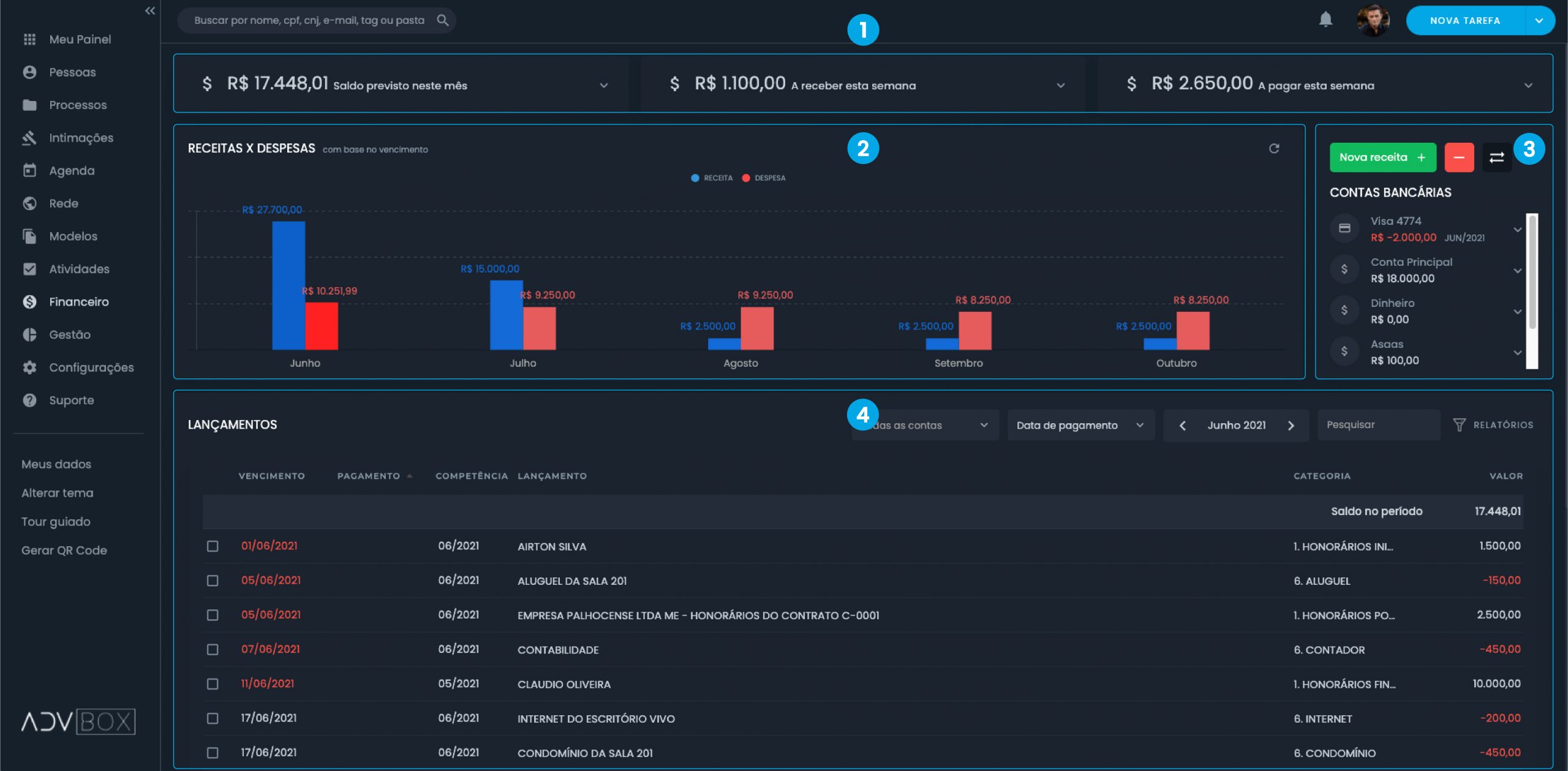Select the checkbox for CLAUDIO OLIVEIRA
The height and width of the screenshot is (771, 1568).
click(x=213, y=683)
